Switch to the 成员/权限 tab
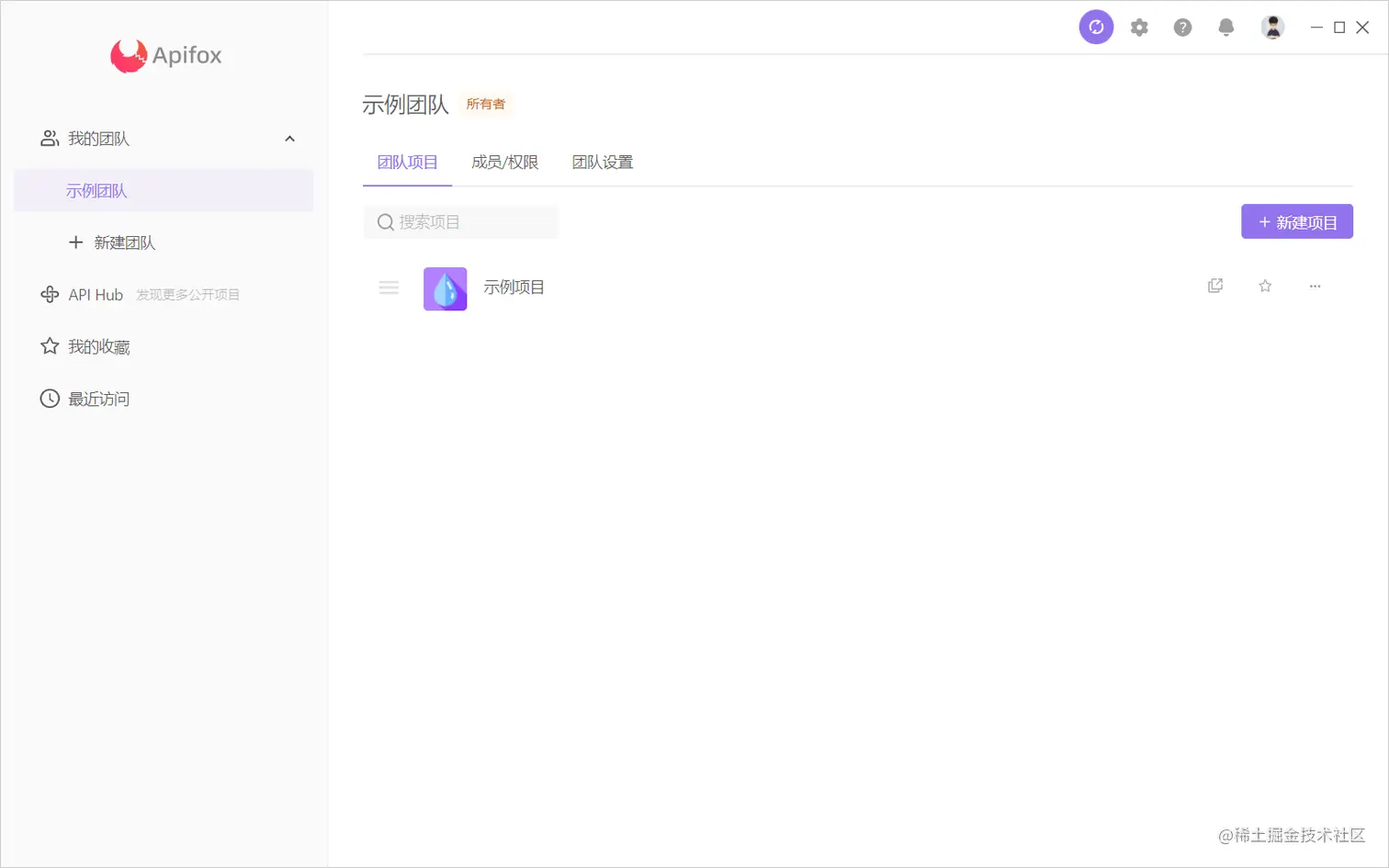Viewport: 1389px width, 868px height. click(503, 162)
